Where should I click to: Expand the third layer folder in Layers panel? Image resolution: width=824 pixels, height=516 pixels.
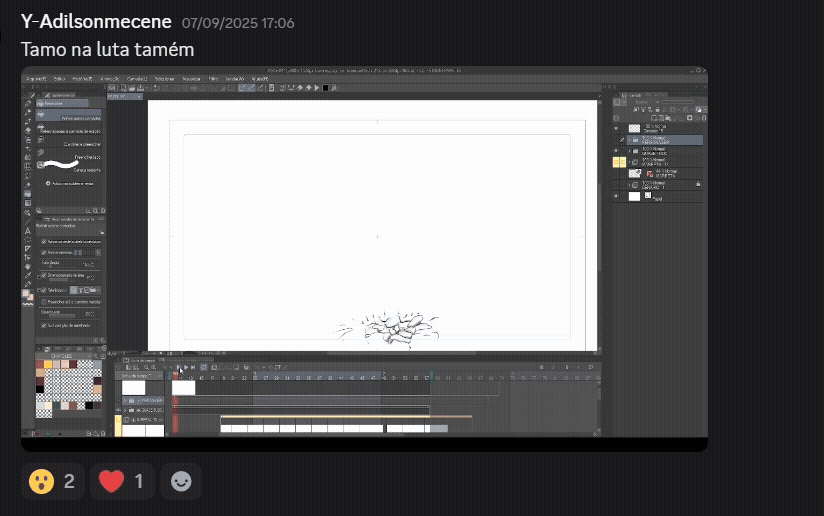pyautogui.click(x=629, y=151)
